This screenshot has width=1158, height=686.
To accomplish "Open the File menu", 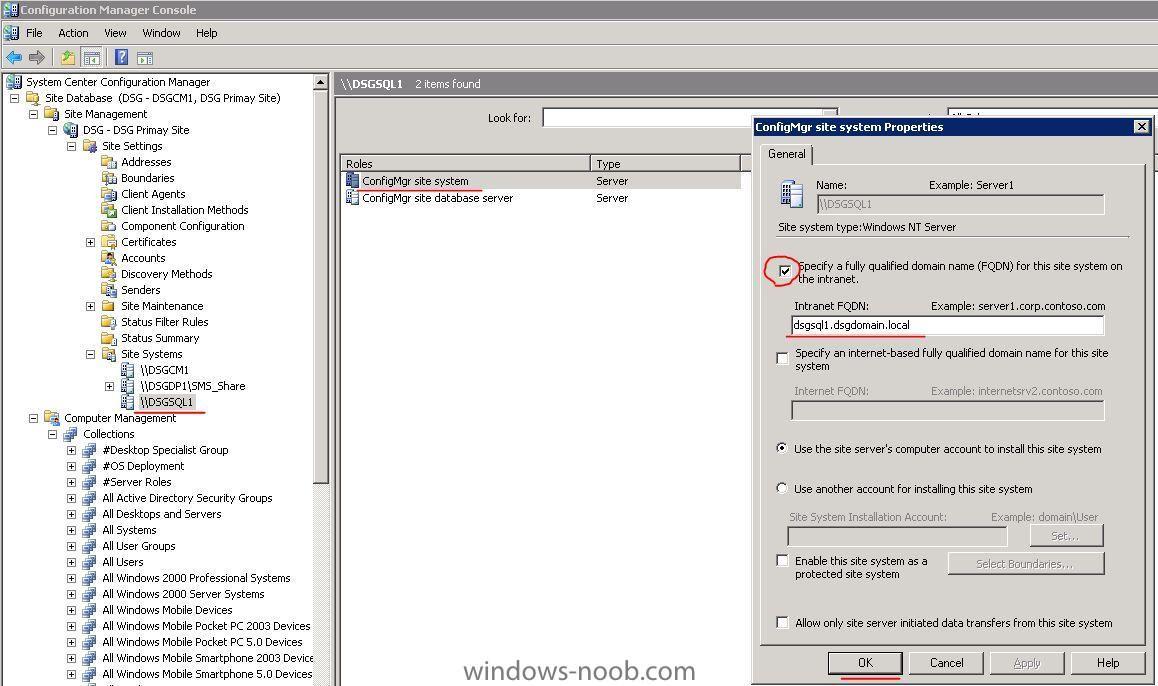I will coord(34,33).
